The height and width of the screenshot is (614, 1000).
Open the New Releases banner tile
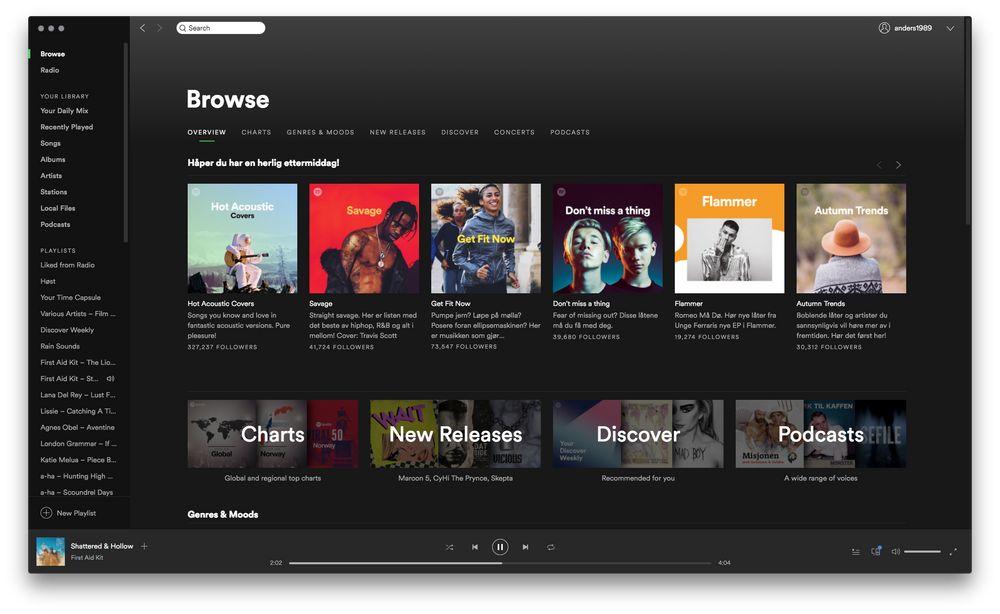click(x=455, y=434)
